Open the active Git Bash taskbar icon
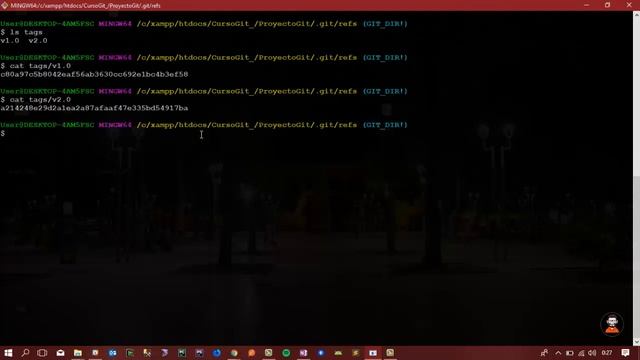Image resolution: width=640 pixels, height=360 pixels. point(373,353)
